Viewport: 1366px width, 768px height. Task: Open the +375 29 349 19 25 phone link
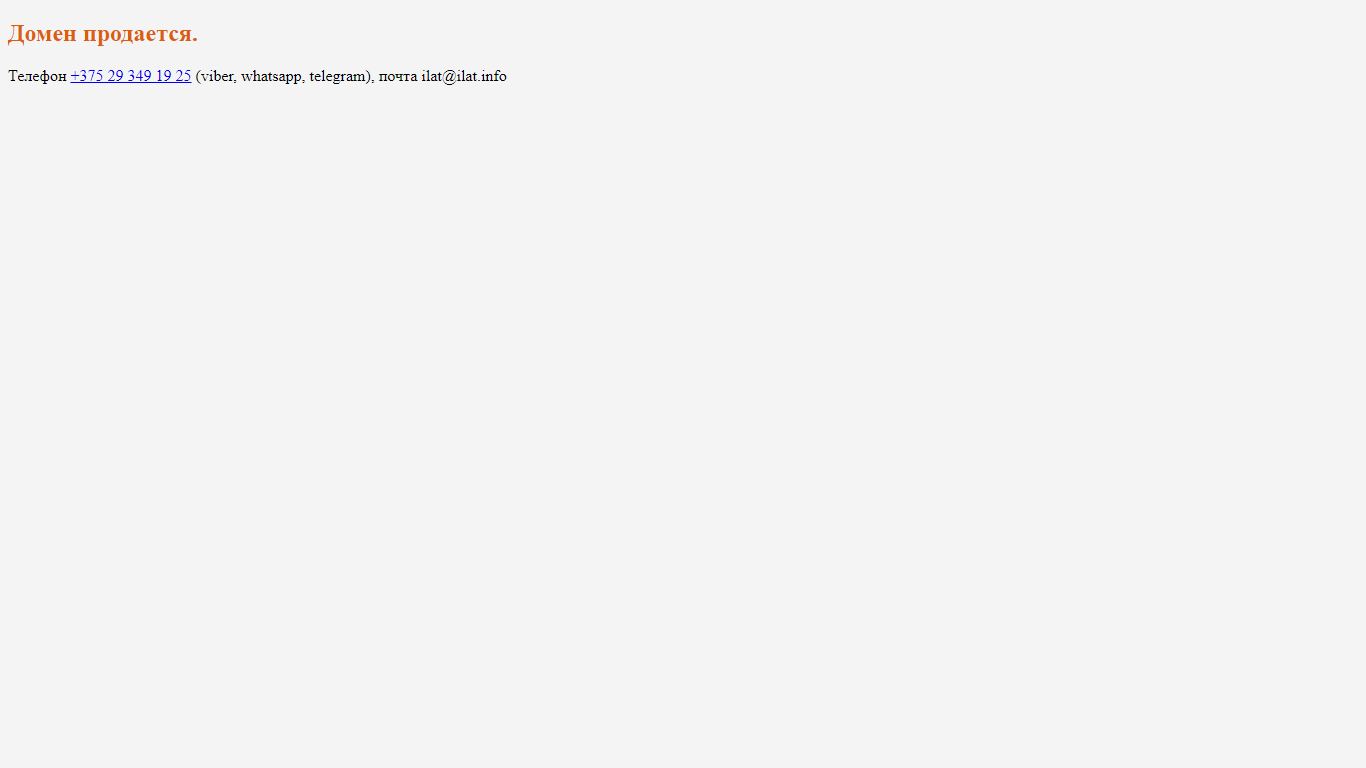click(x=131, y=76)
